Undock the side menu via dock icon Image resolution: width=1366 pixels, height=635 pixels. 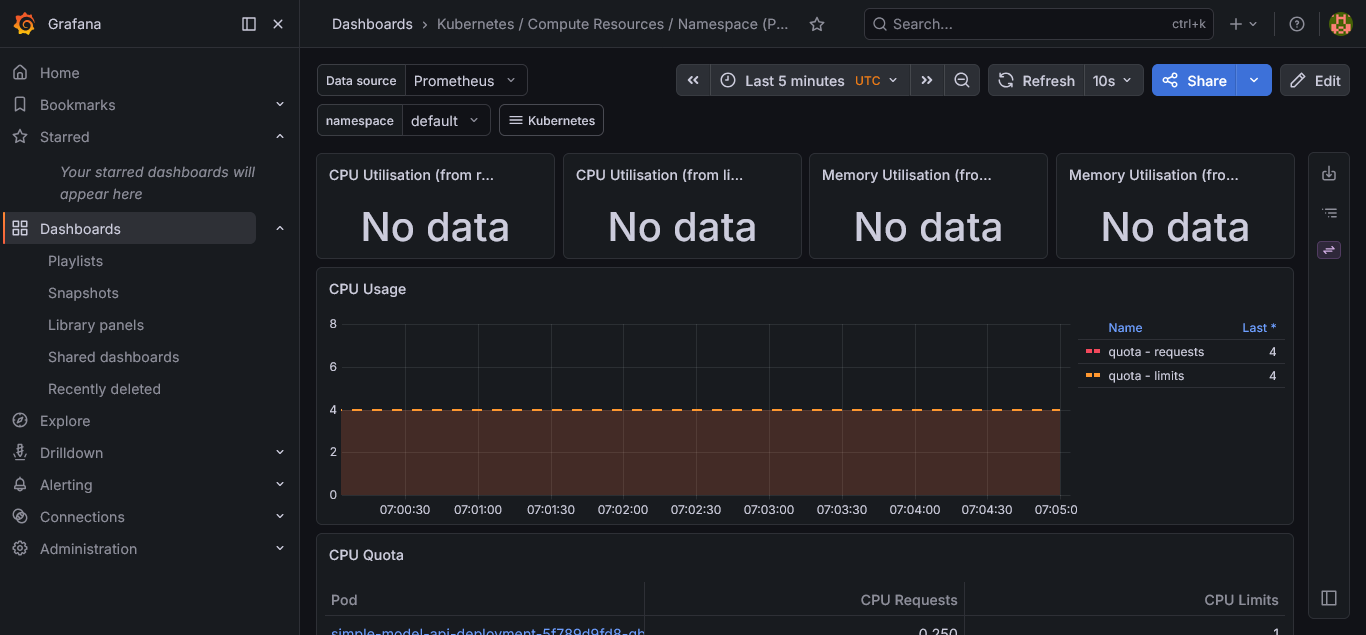pyautogui.click(x=249, y=24)
